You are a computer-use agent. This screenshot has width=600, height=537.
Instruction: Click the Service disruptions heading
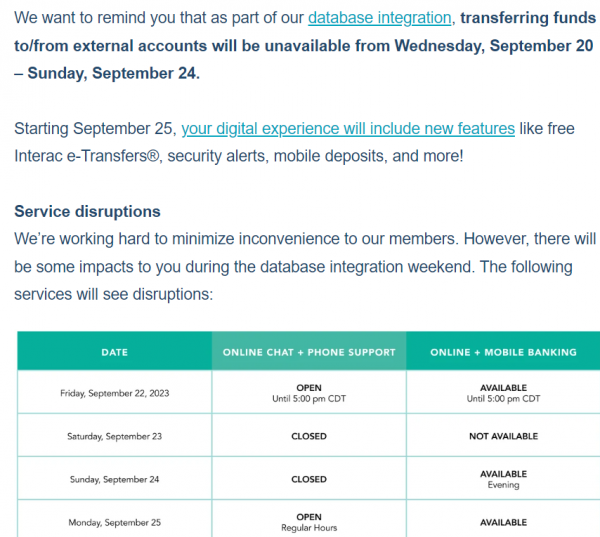pyautogui.click(x=87, y=212)
